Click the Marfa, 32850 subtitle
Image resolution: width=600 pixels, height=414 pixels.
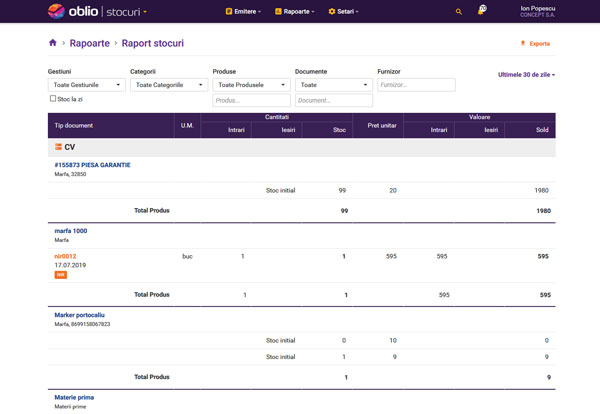pyautogui.click(x=70, y=174)
